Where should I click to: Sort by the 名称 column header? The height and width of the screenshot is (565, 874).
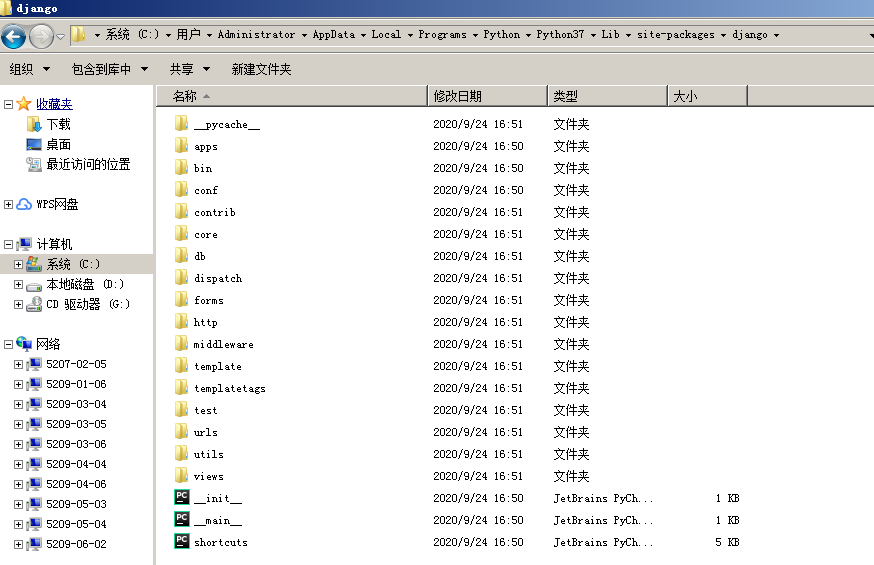click(292, 96)
